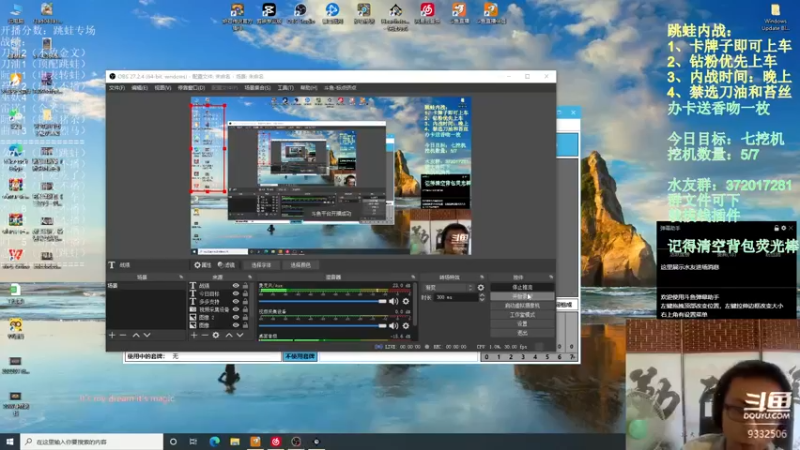Image resolution: width=800 pixels, height=450 pixels.
Task: Move source down in sources list
Action: pyautogui.click(x=240, y=335)
